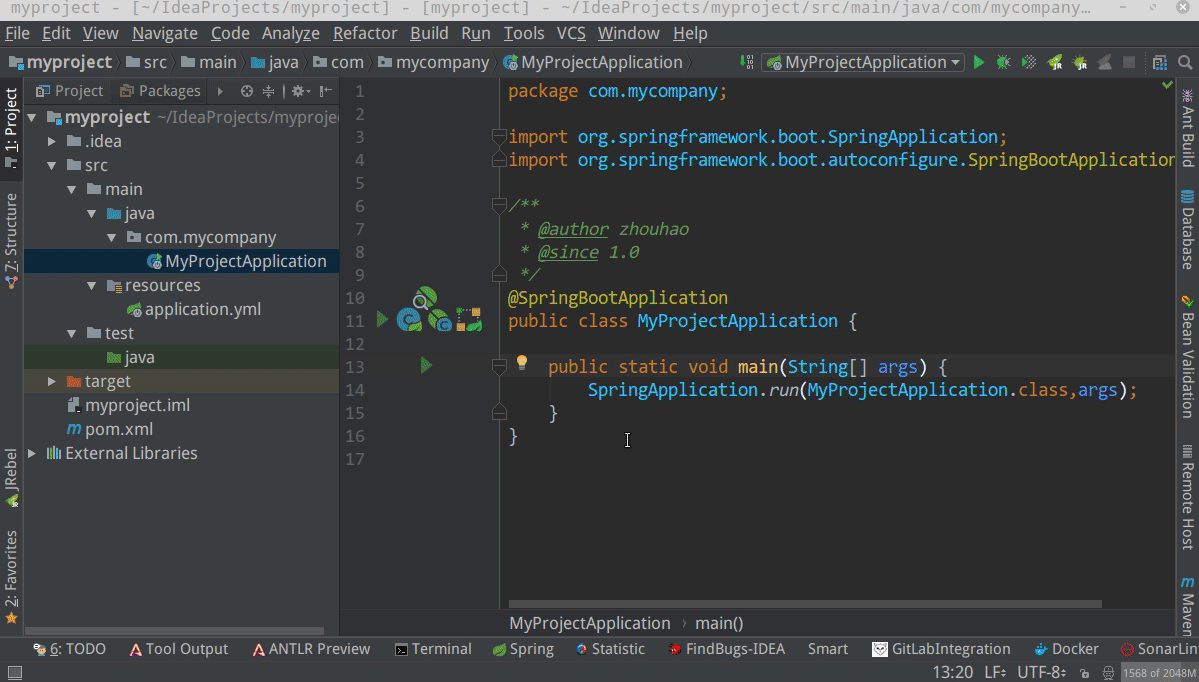Open the ANTLR Preview tool window

[311, 649]
